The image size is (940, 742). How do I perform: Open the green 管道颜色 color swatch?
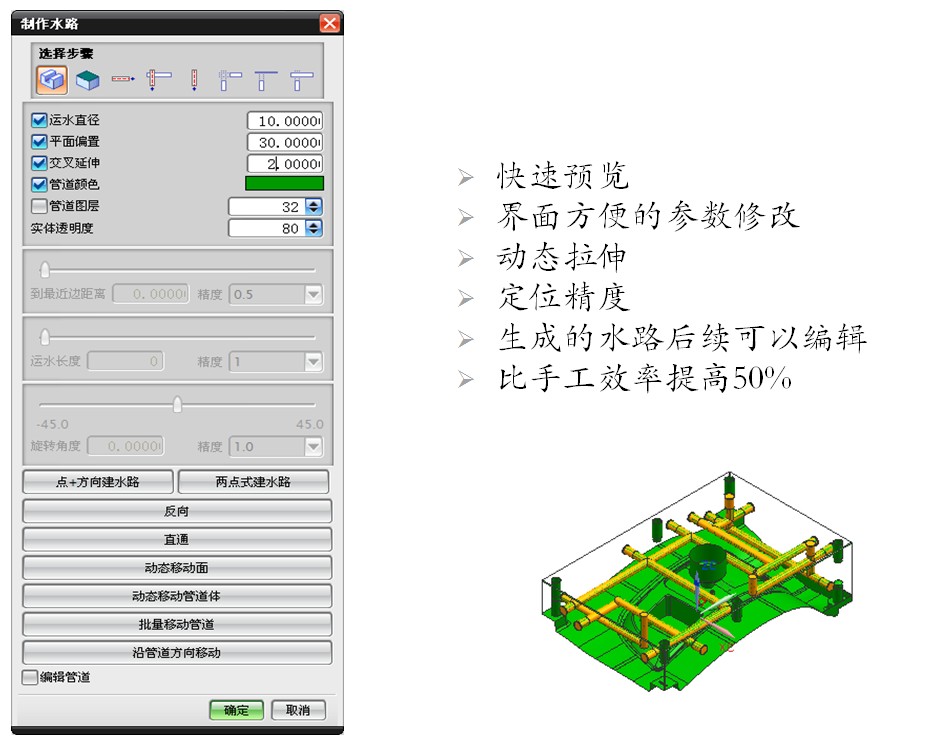click(284, 184)
